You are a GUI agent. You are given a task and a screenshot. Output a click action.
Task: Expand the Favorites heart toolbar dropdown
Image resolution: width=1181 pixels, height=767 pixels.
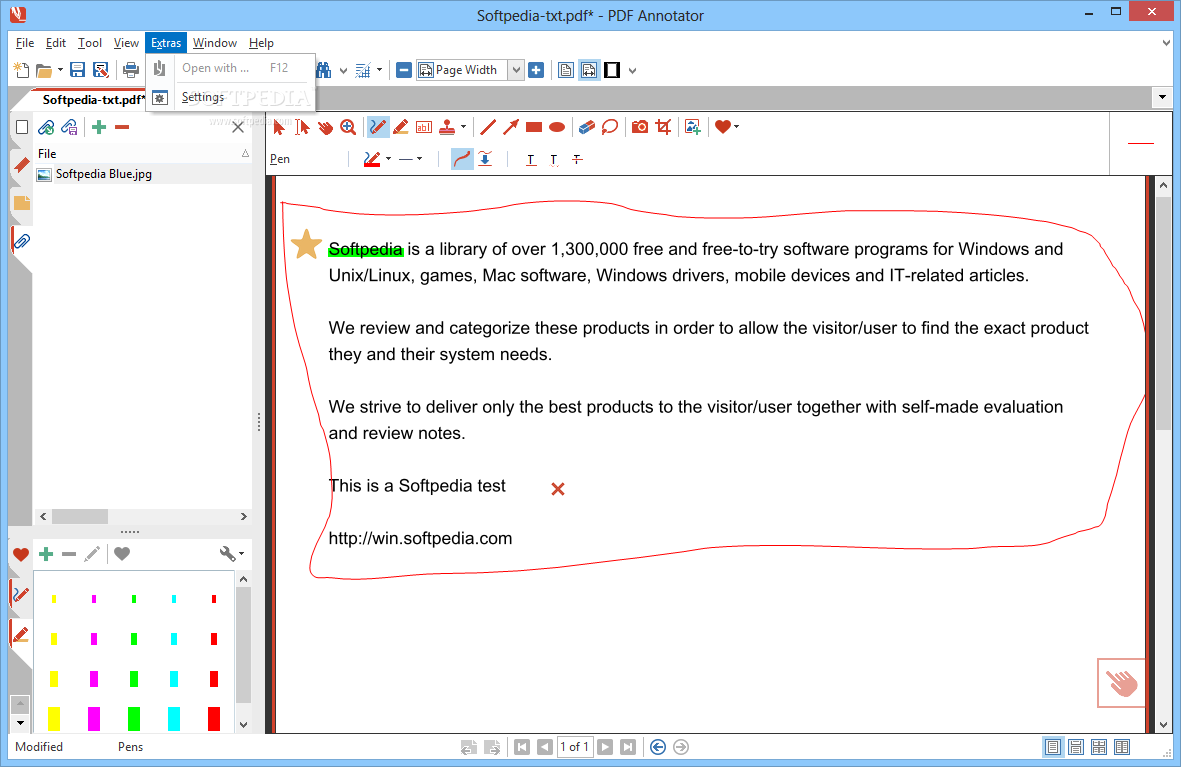click(x=736, y=127)
